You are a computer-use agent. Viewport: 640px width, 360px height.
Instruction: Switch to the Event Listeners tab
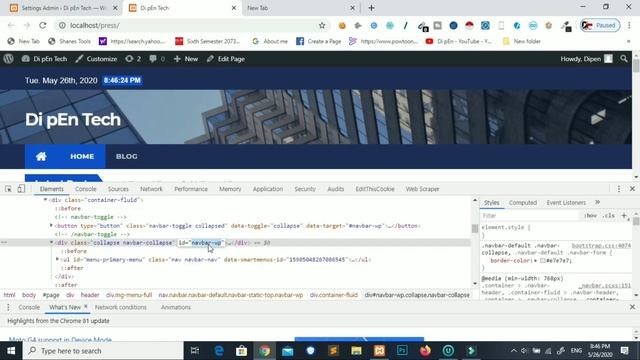[x=566, y=202]
